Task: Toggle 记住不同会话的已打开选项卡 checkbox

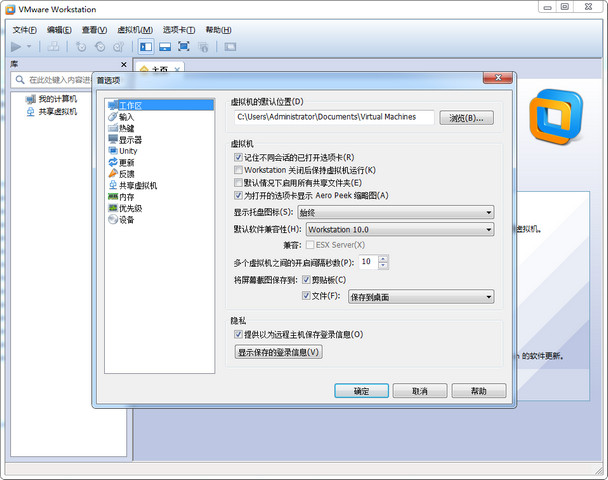Action: (x=238, y=157)
